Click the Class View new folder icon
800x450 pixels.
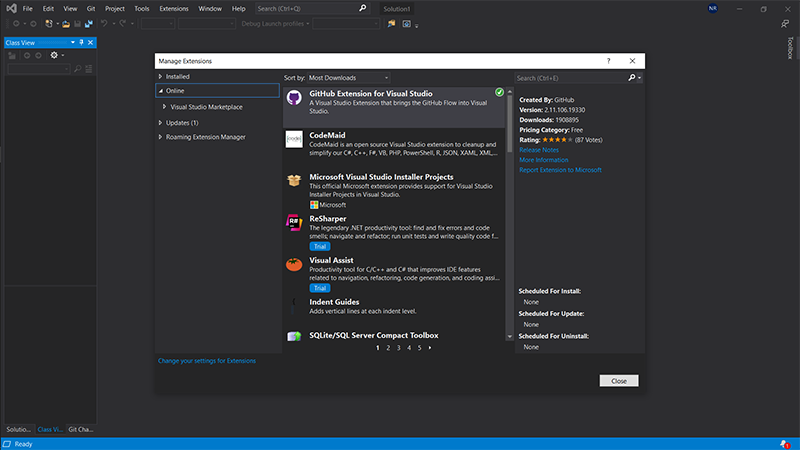click(12, 55)
